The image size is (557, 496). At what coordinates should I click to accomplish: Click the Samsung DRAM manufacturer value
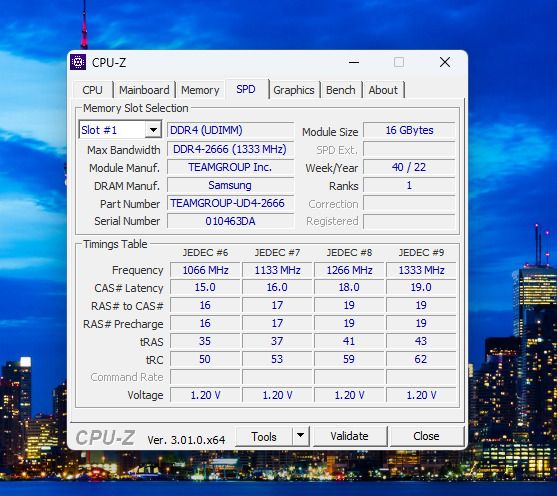click(x=231, y=185)
